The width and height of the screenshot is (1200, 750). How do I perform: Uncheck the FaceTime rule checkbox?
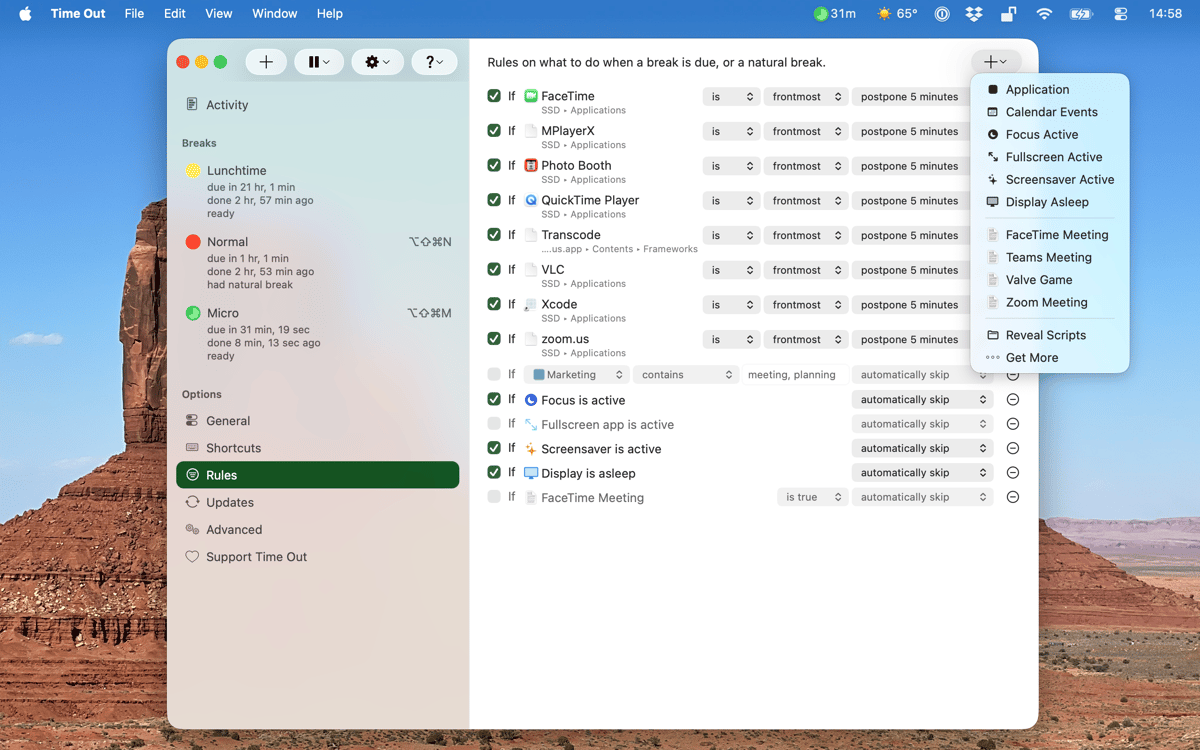[x=494, y=96]
